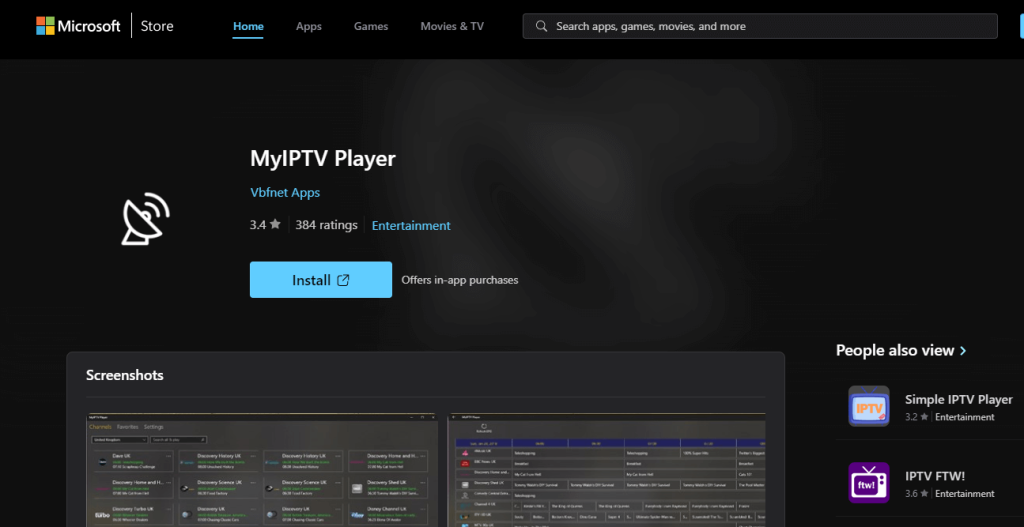This screenshot has width=1024, height=527.
Task: Switch to the Home tab
Action: (248, 26)
